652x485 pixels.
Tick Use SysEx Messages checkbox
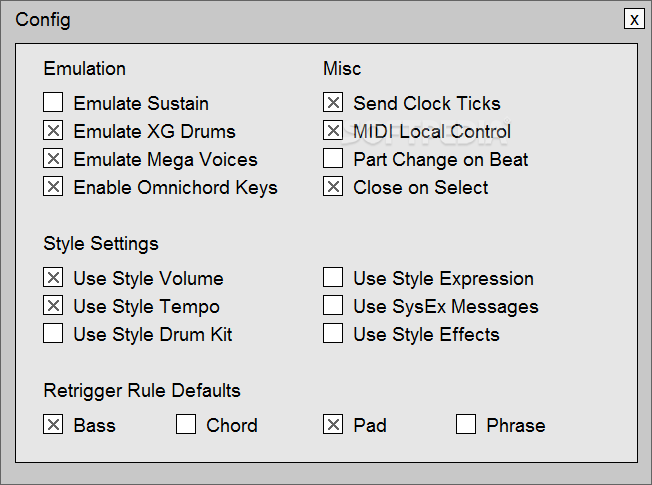tap(333, 305)
